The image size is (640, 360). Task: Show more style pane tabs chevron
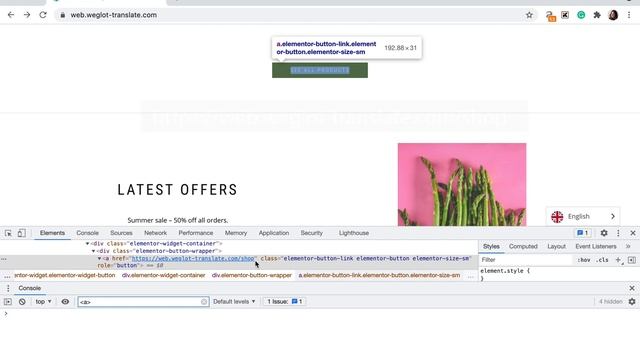point(628,247)
